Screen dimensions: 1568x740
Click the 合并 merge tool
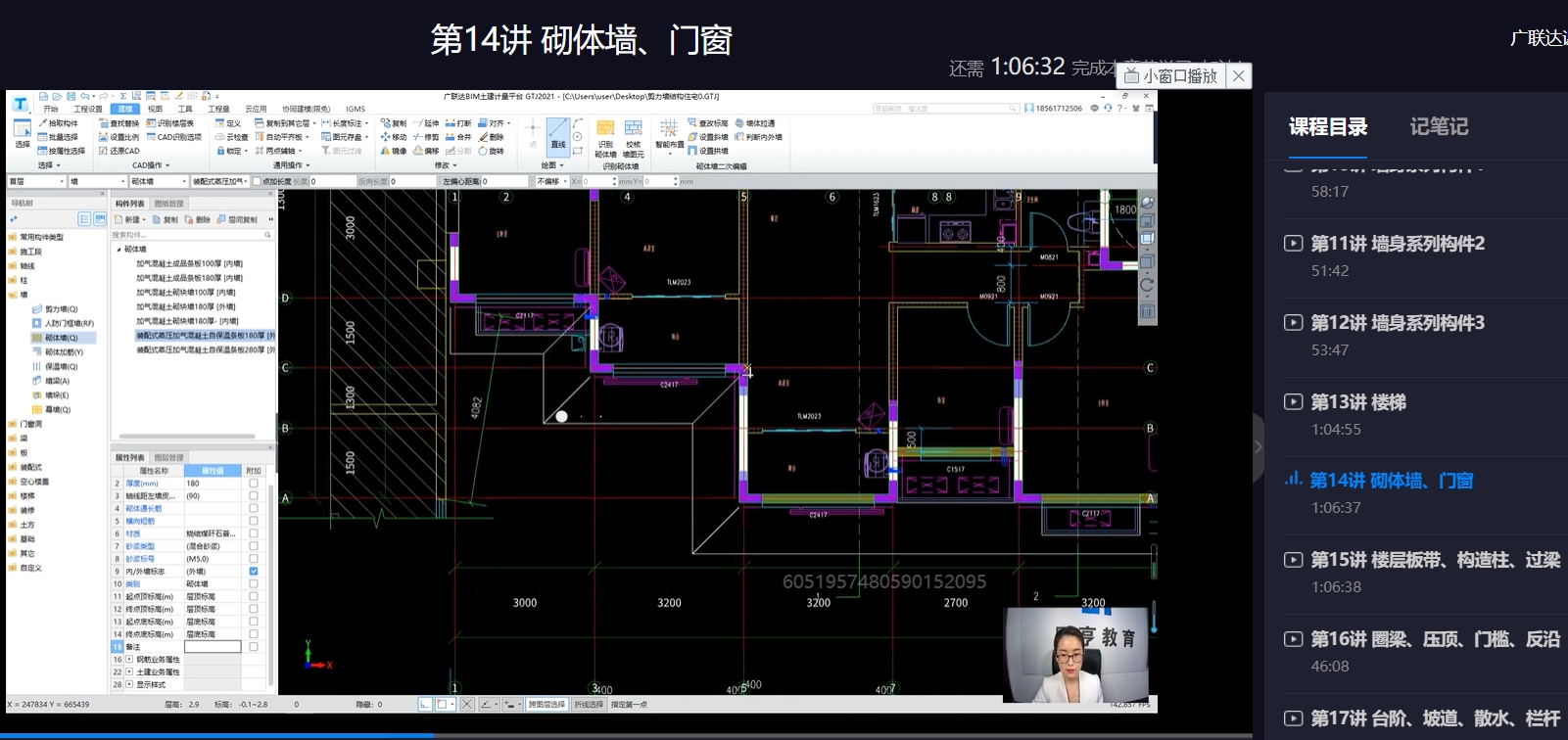click(x=459, y=137)
